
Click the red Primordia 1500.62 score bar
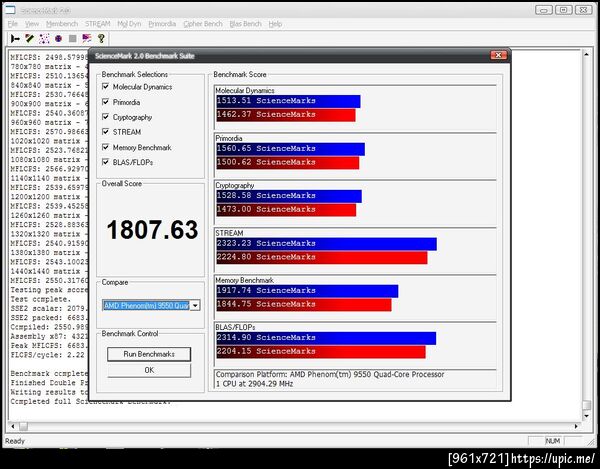(x=288, y=163)
